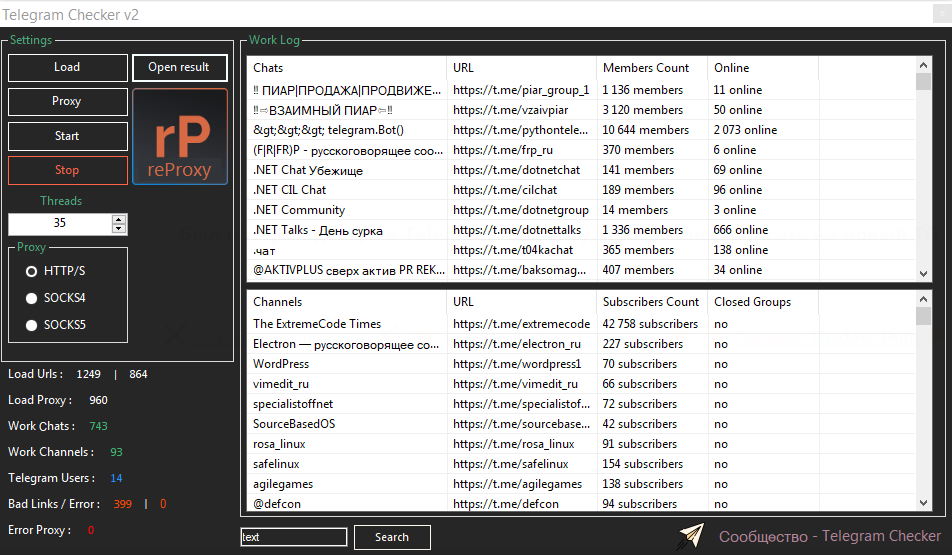Click the search text input field
The image size is (952, 555).
[294, 537]
